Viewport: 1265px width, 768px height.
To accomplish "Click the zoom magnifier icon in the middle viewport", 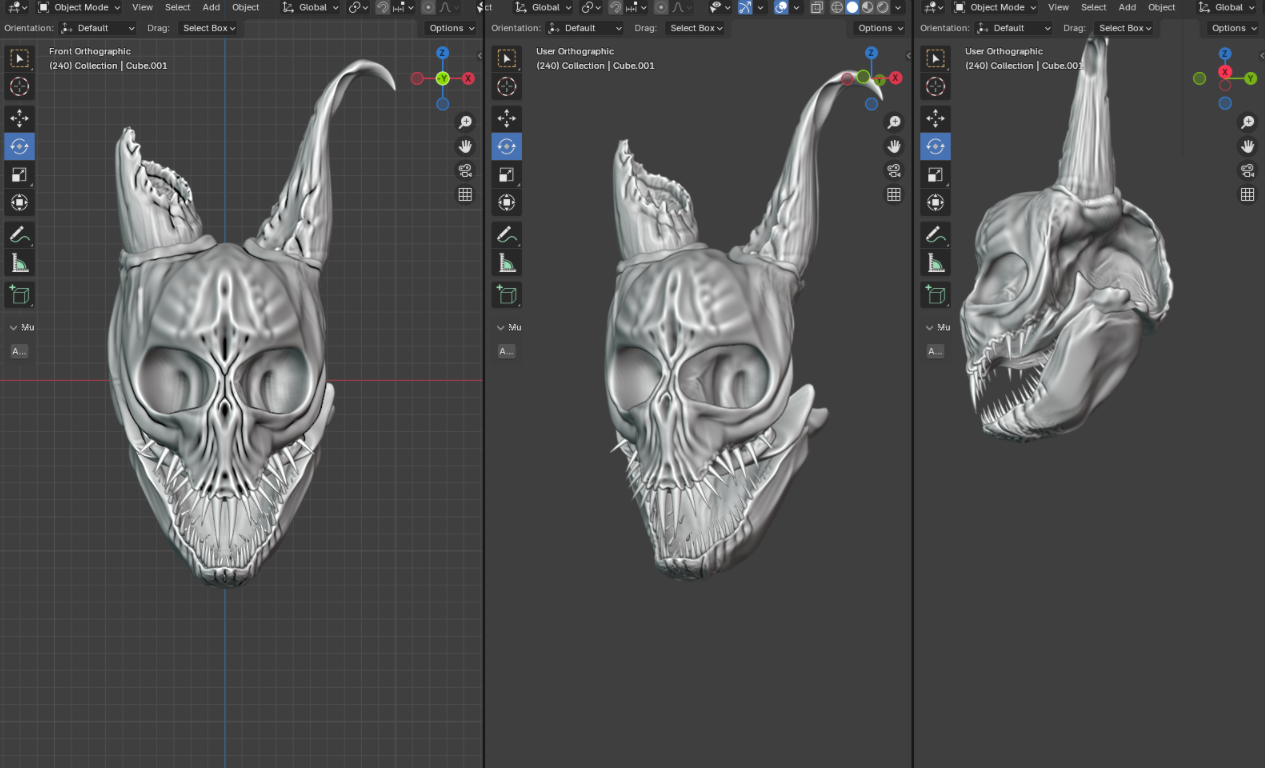I will 894,122.
